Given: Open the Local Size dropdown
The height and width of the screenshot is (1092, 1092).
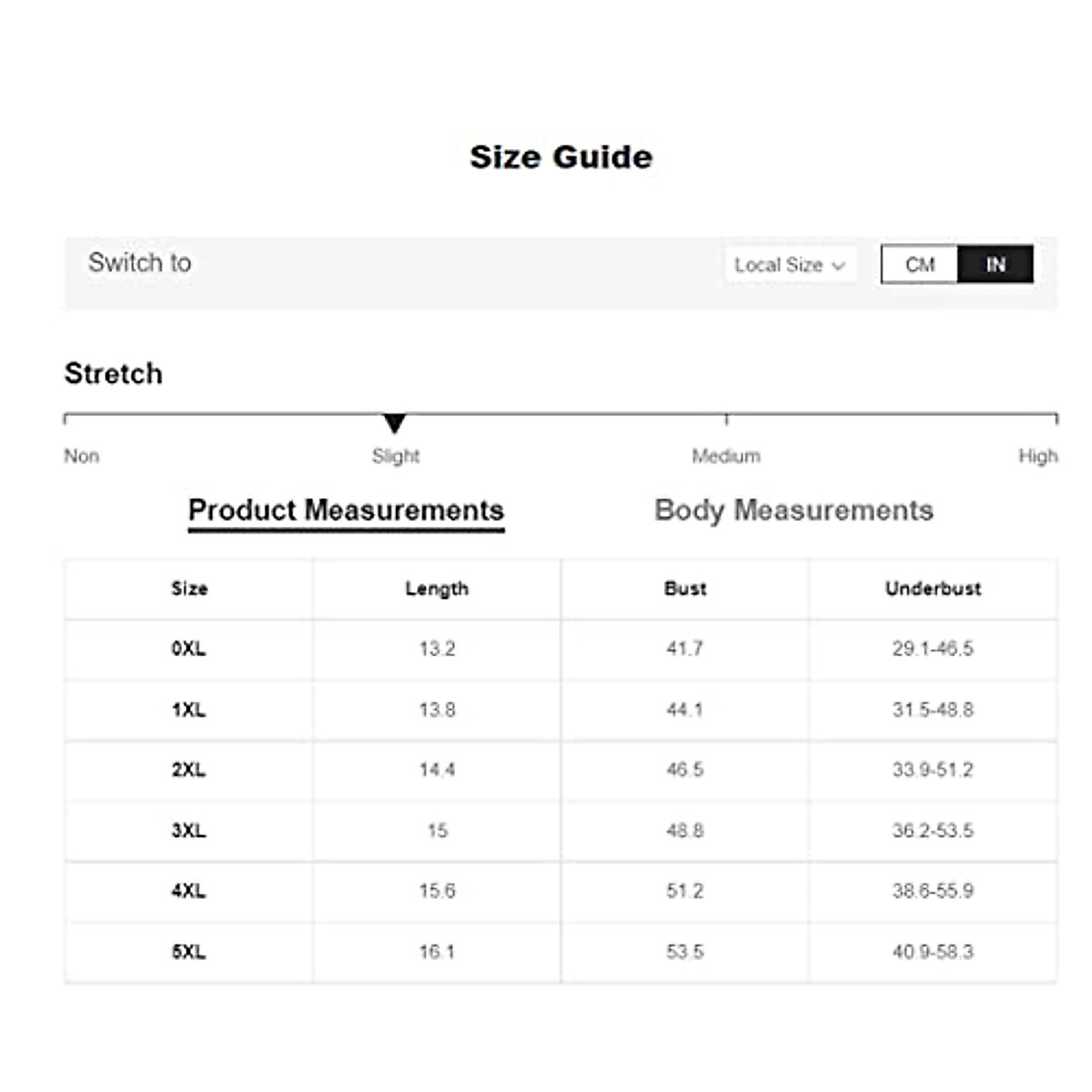Looking at the screenshot, I should 788,265.
